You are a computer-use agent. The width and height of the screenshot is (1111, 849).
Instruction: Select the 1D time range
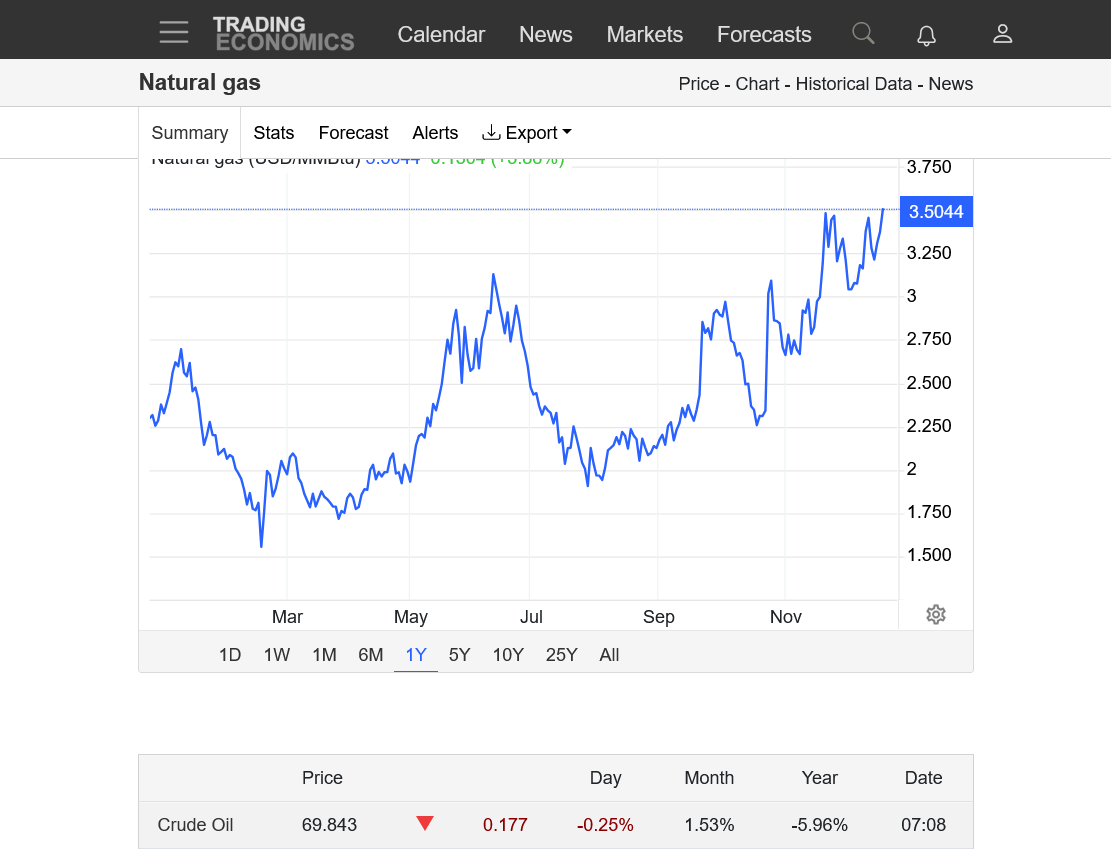[230, 655]
